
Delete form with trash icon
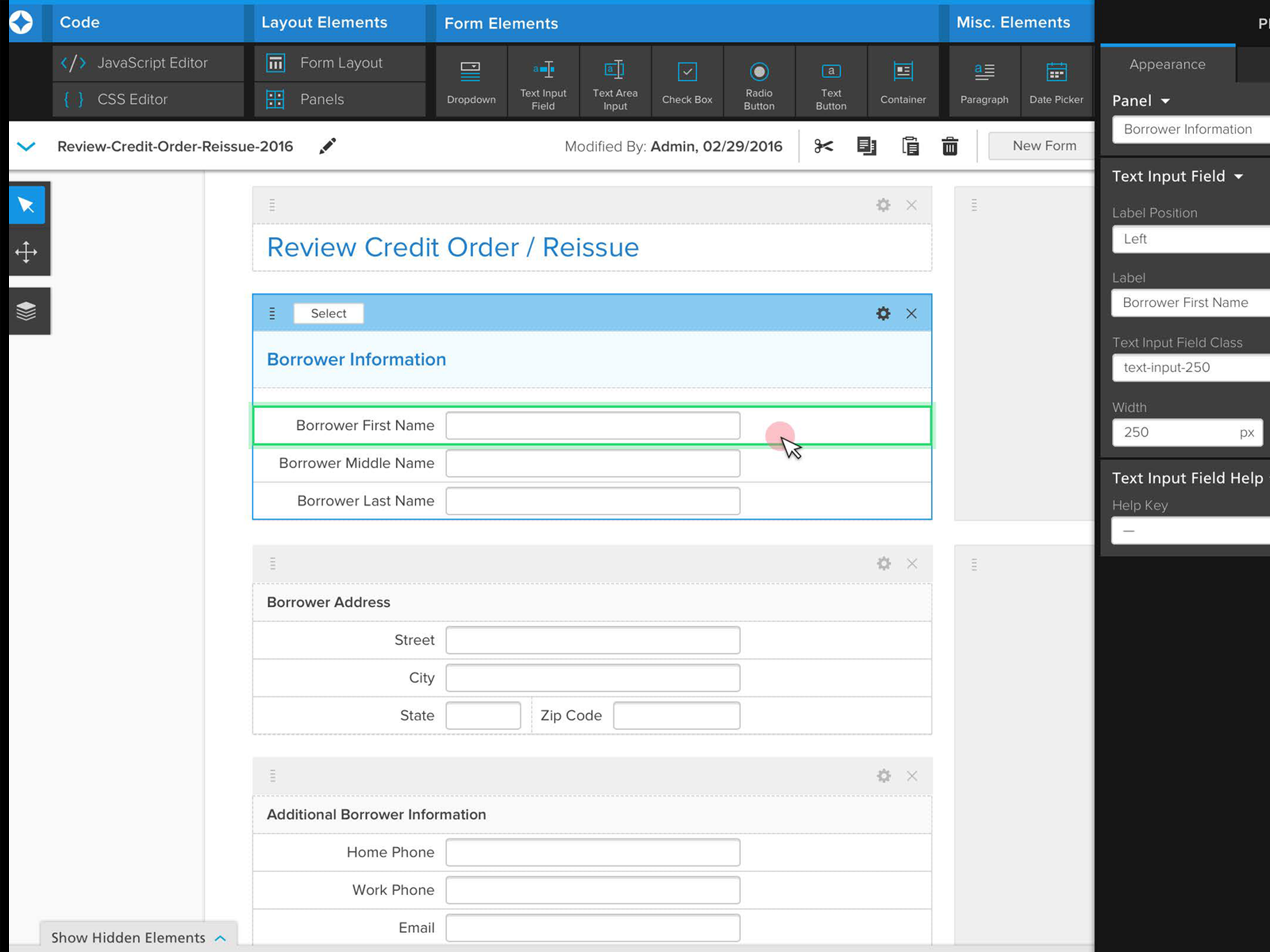pos(950,146)
